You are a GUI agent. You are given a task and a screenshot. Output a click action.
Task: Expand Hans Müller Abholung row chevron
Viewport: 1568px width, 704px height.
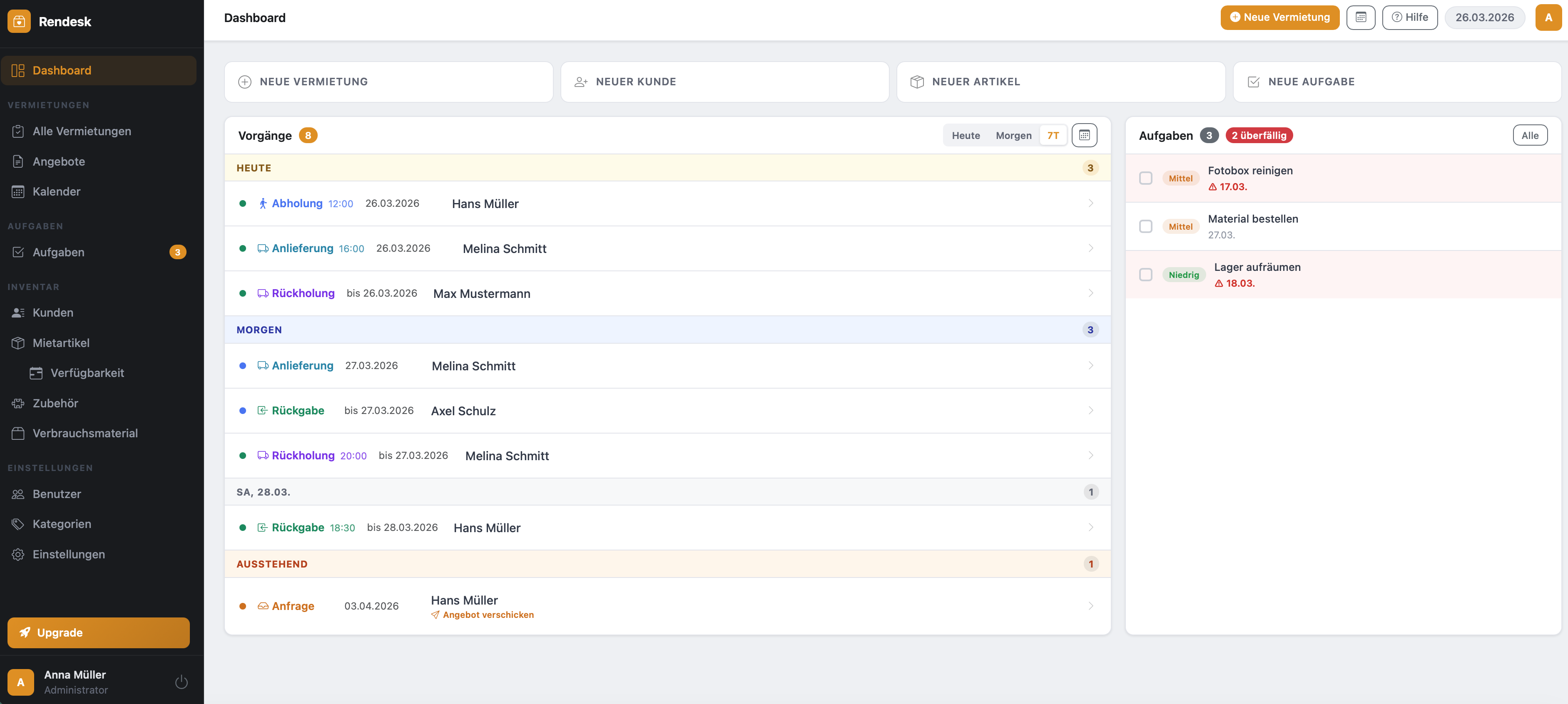1090,203
